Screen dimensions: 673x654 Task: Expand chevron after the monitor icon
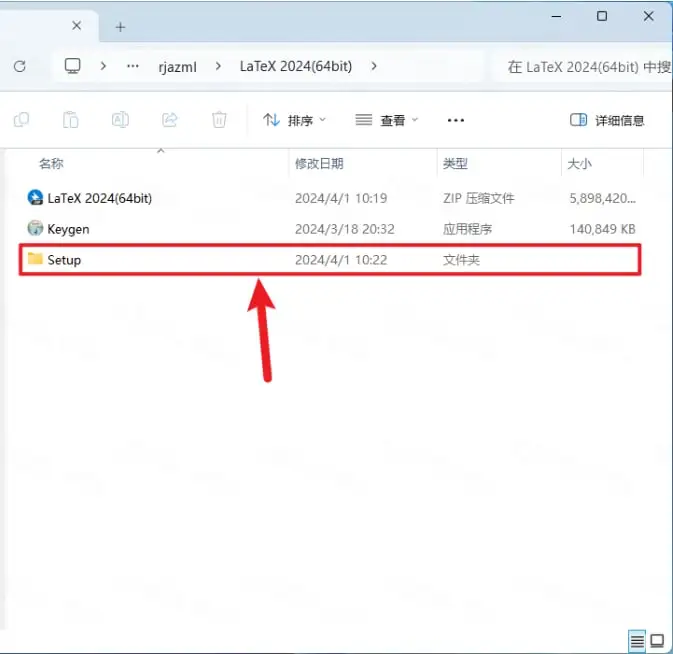103,66
